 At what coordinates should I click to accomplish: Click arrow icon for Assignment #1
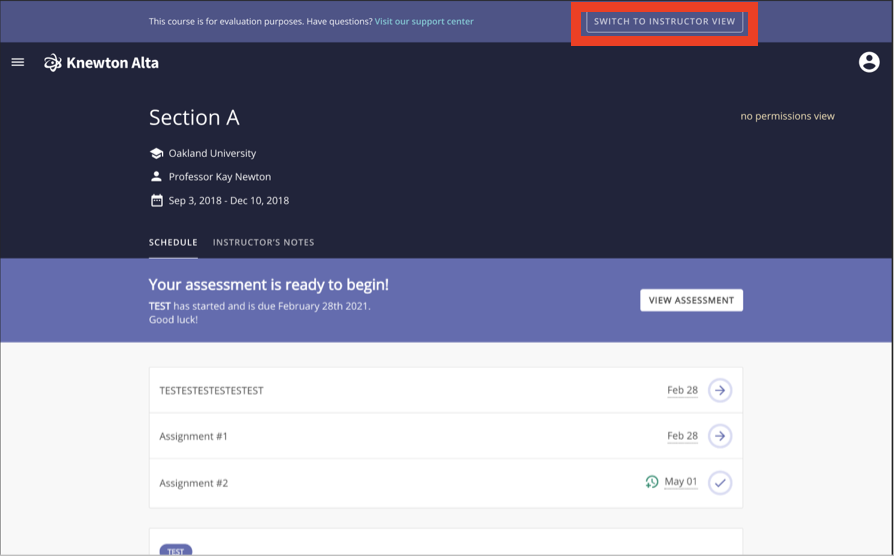click(719, 436)
